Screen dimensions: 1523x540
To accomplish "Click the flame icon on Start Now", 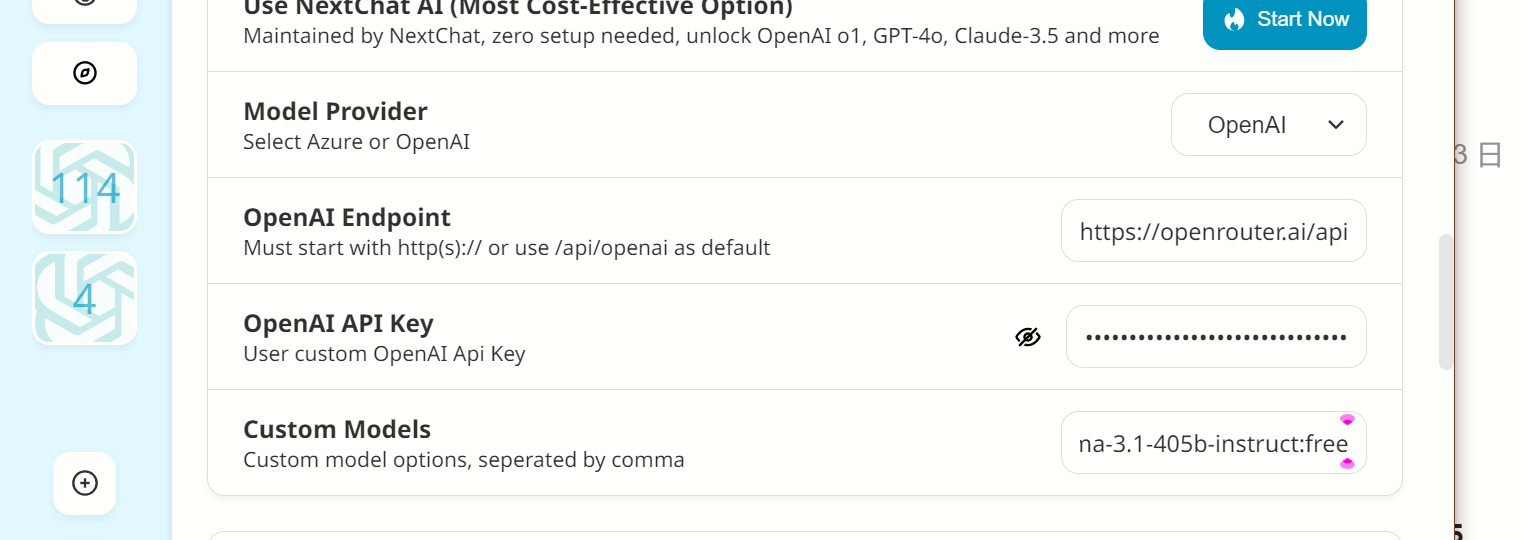I will 1235,19.
